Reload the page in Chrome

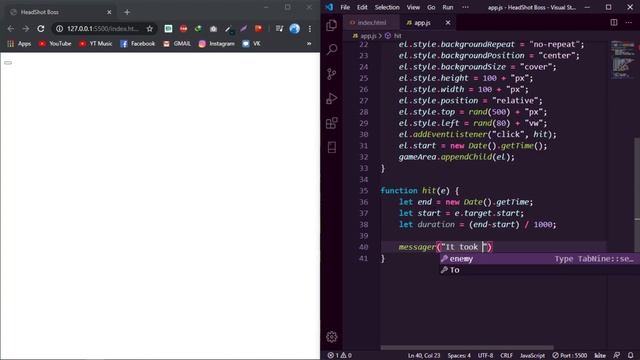41,29
